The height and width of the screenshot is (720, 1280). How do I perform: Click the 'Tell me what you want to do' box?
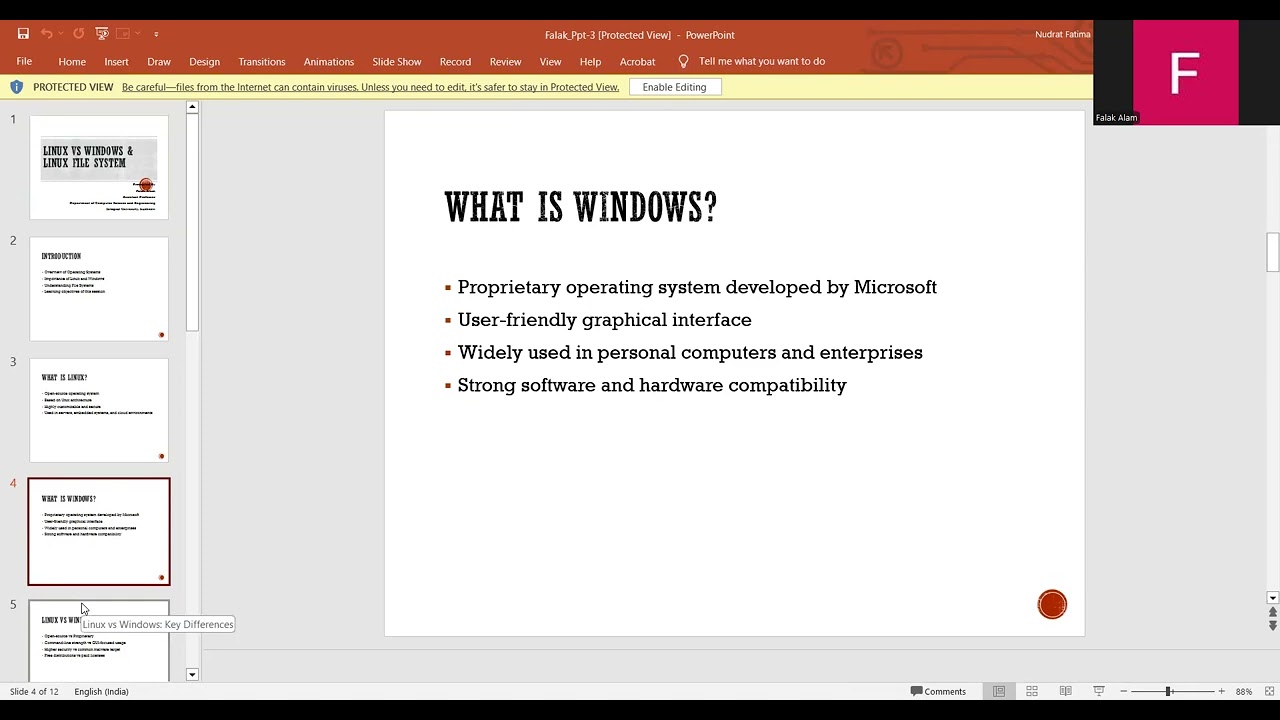762,61
